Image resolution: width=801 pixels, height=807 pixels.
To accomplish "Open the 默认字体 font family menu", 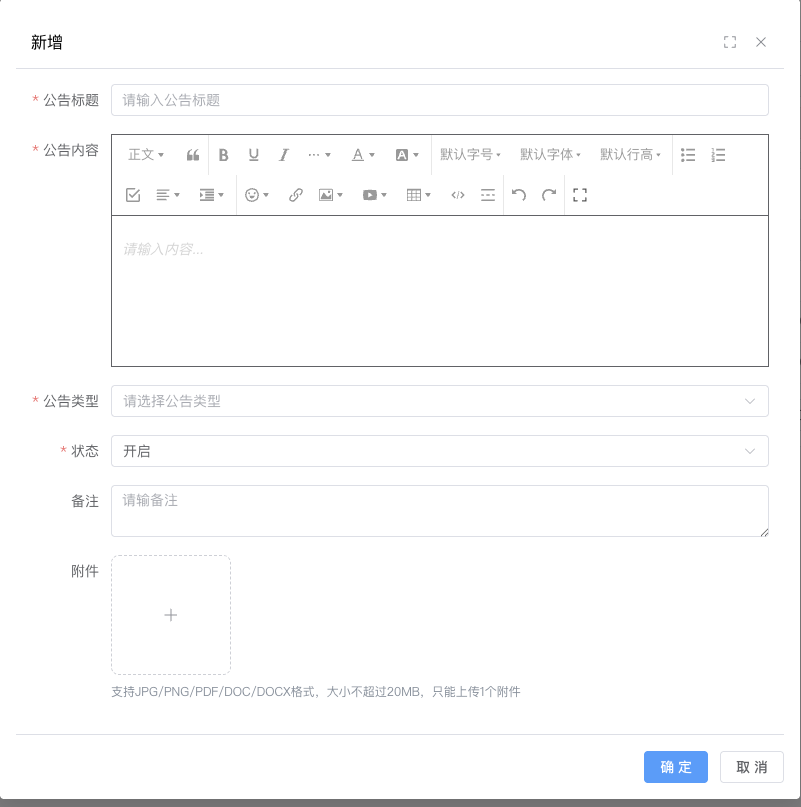I will click(x=550, y=155).
